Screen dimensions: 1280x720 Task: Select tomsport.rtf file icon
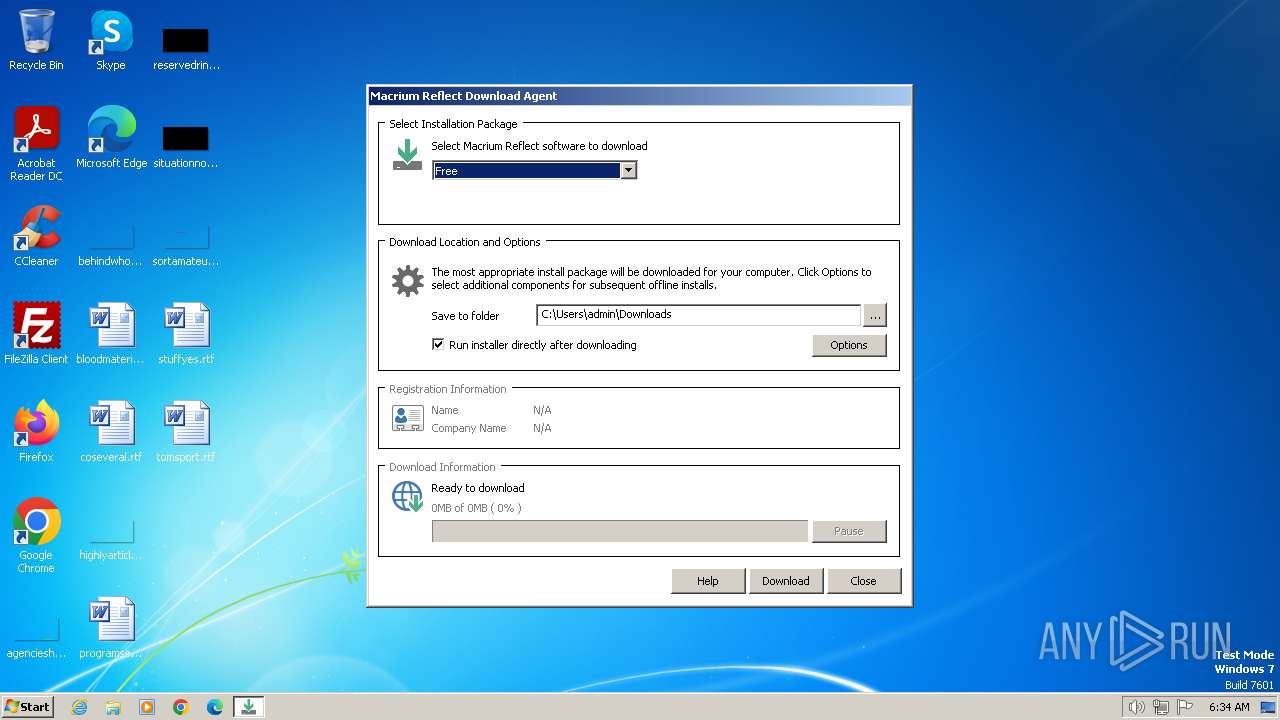click(186, 432)
